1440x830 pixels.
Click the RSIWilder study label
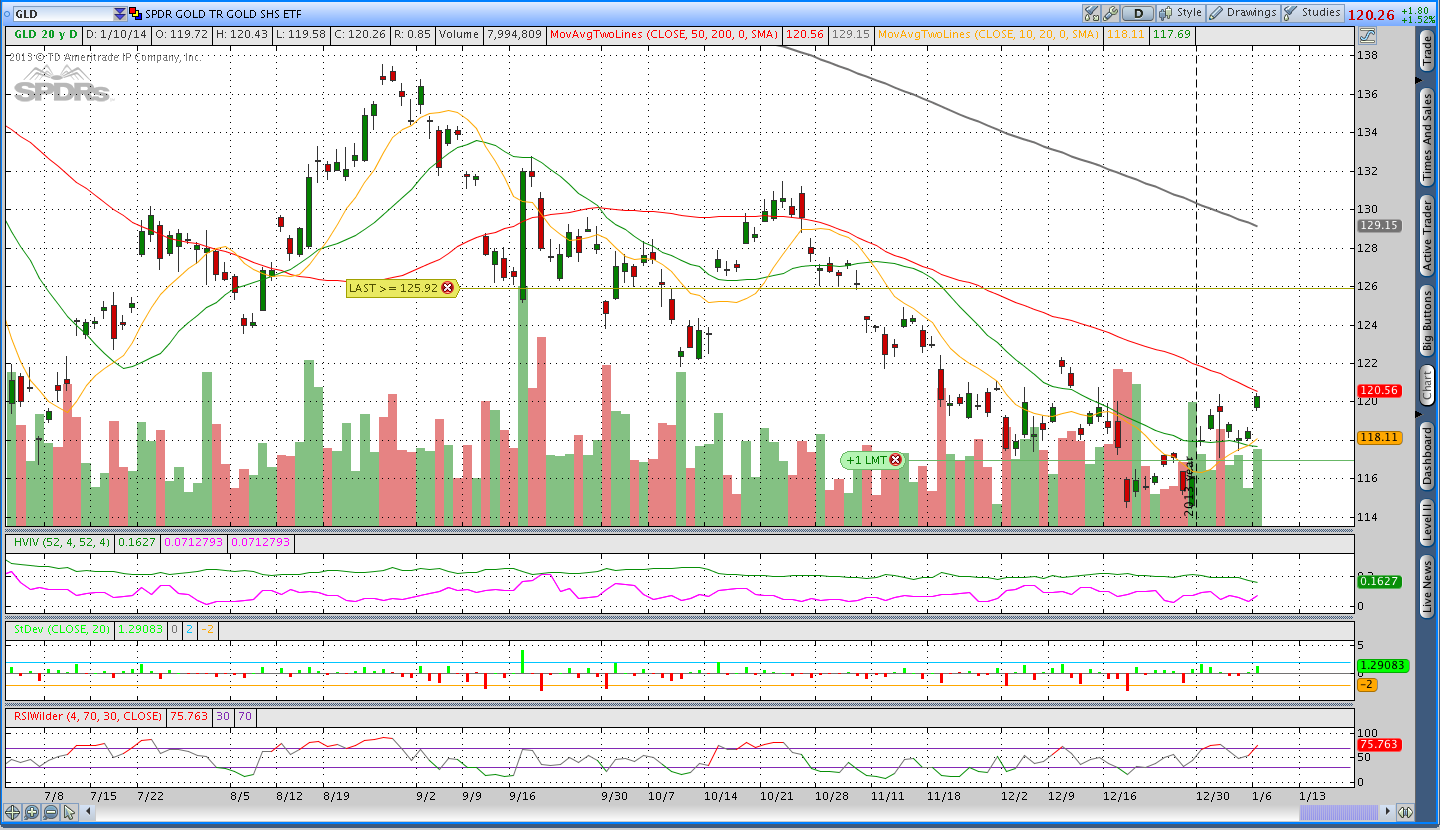[x=85, y=716]
